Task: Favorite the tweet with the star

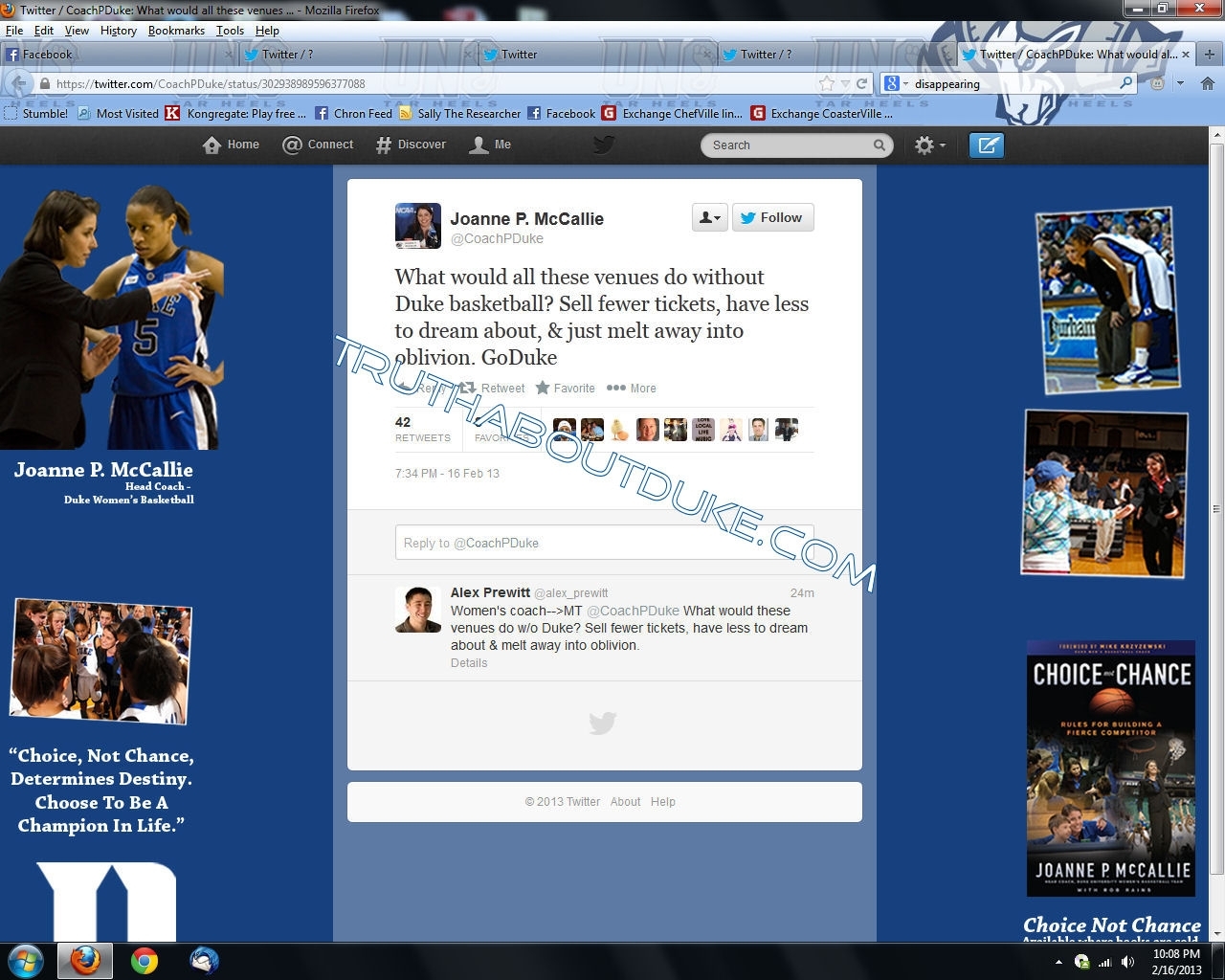Action: click(565, 388)
